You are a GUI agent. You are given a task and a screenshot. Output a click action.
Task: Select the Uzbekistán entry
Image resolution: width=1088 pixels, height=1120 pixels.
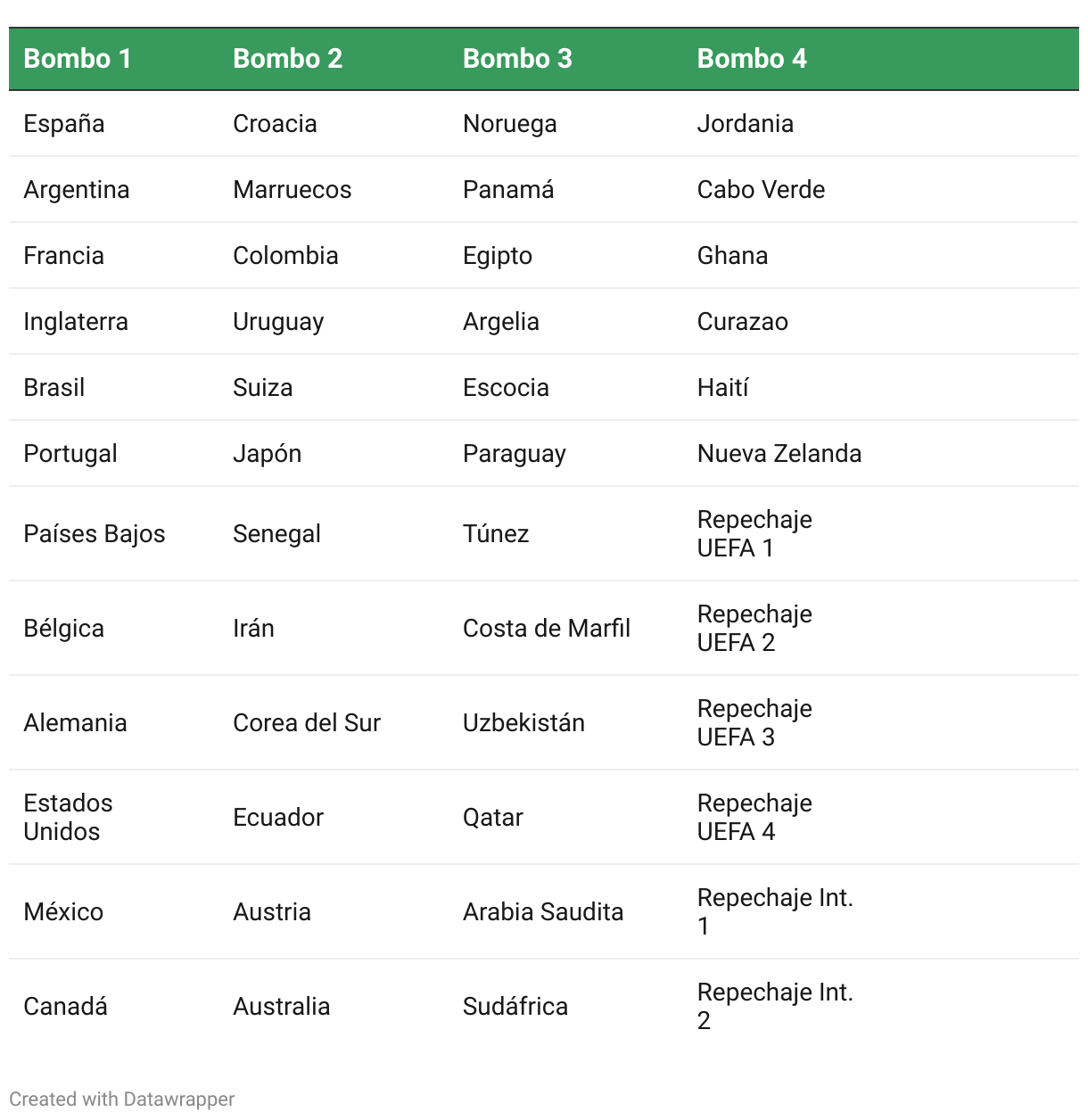(x=523, y=723)
